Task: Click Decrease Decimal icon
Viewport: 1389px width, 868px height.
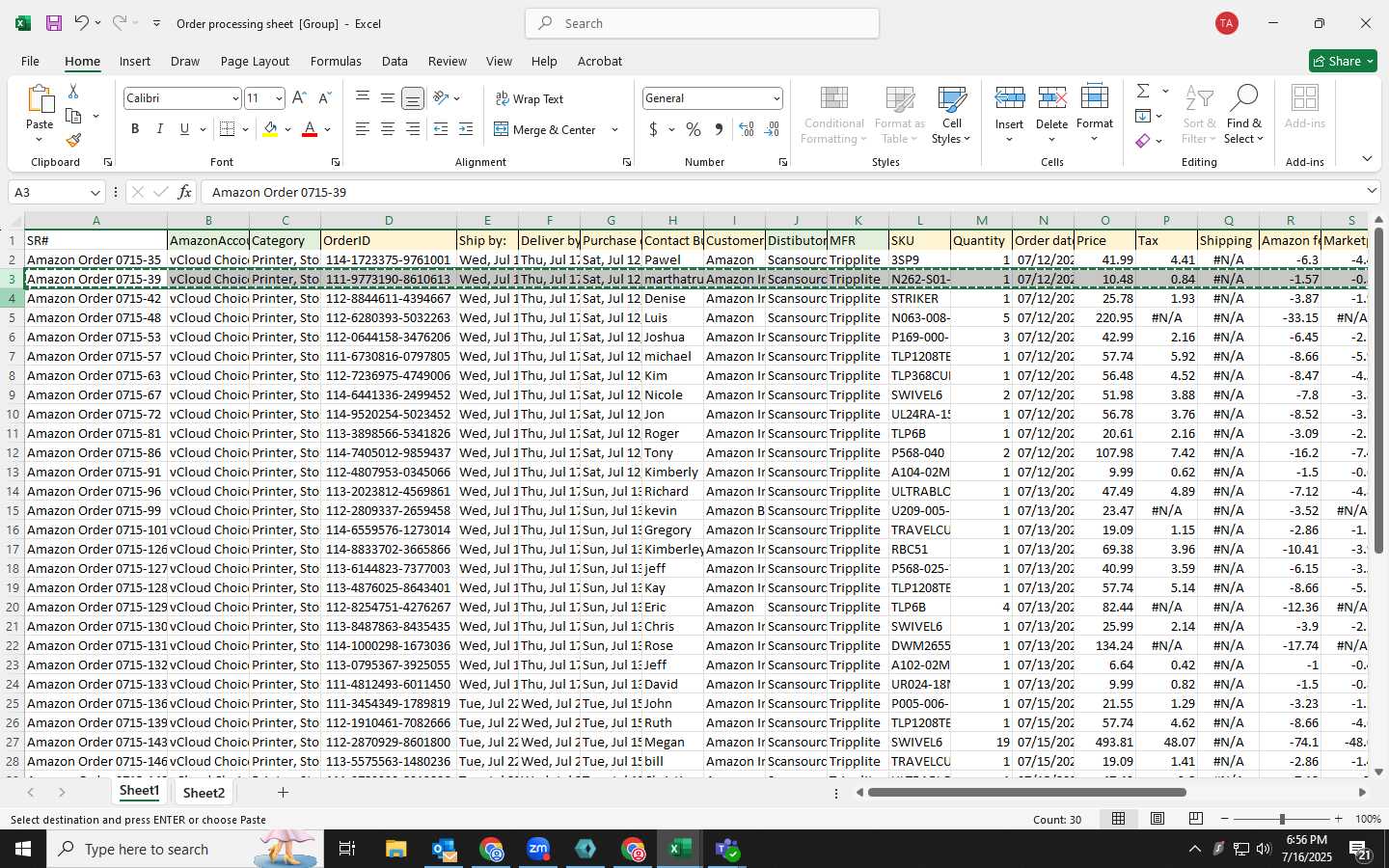Action: 772,129
